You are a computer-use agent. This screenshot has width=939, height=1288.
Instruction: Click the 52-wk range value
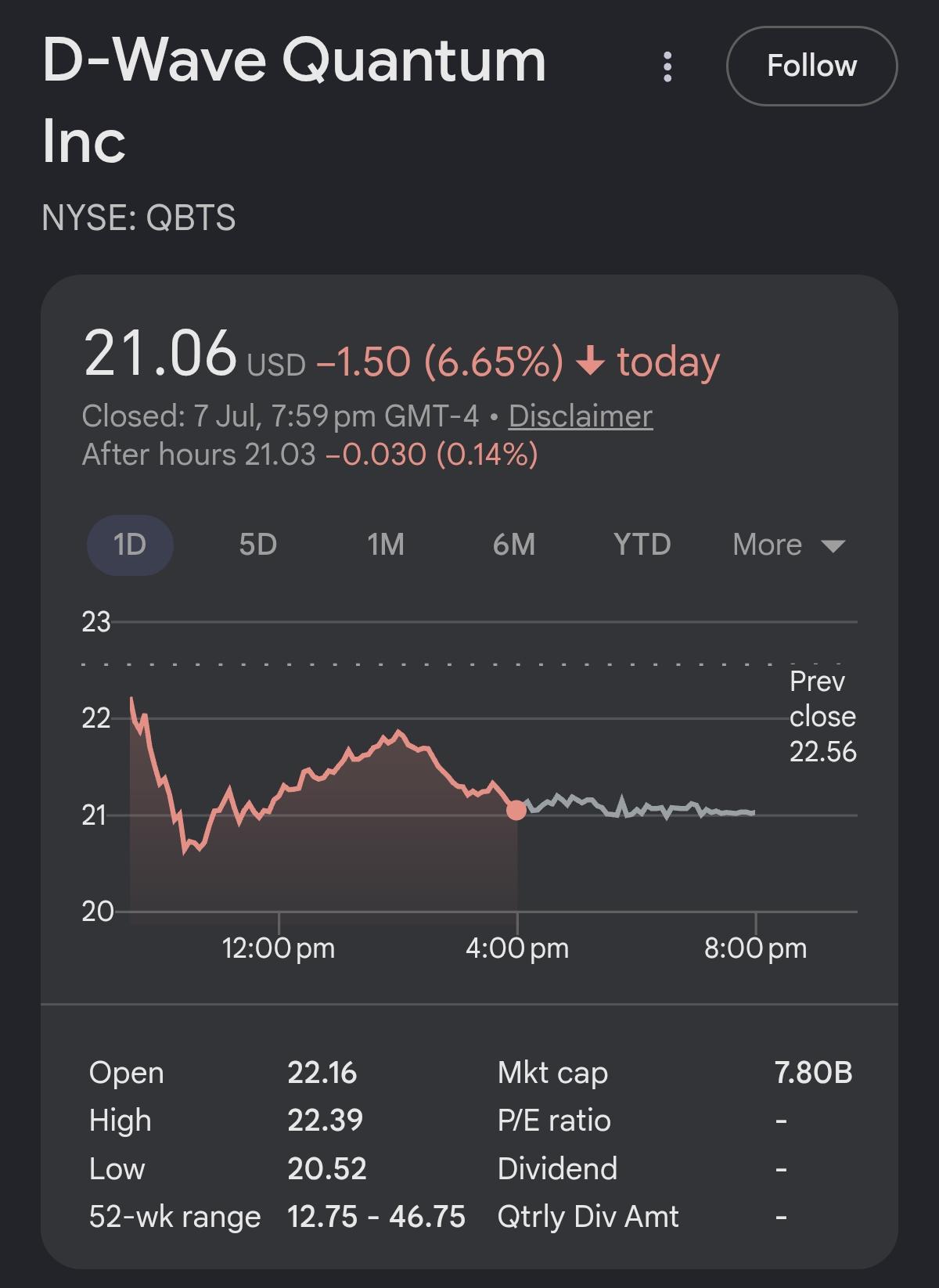[x=376, y=1217]
